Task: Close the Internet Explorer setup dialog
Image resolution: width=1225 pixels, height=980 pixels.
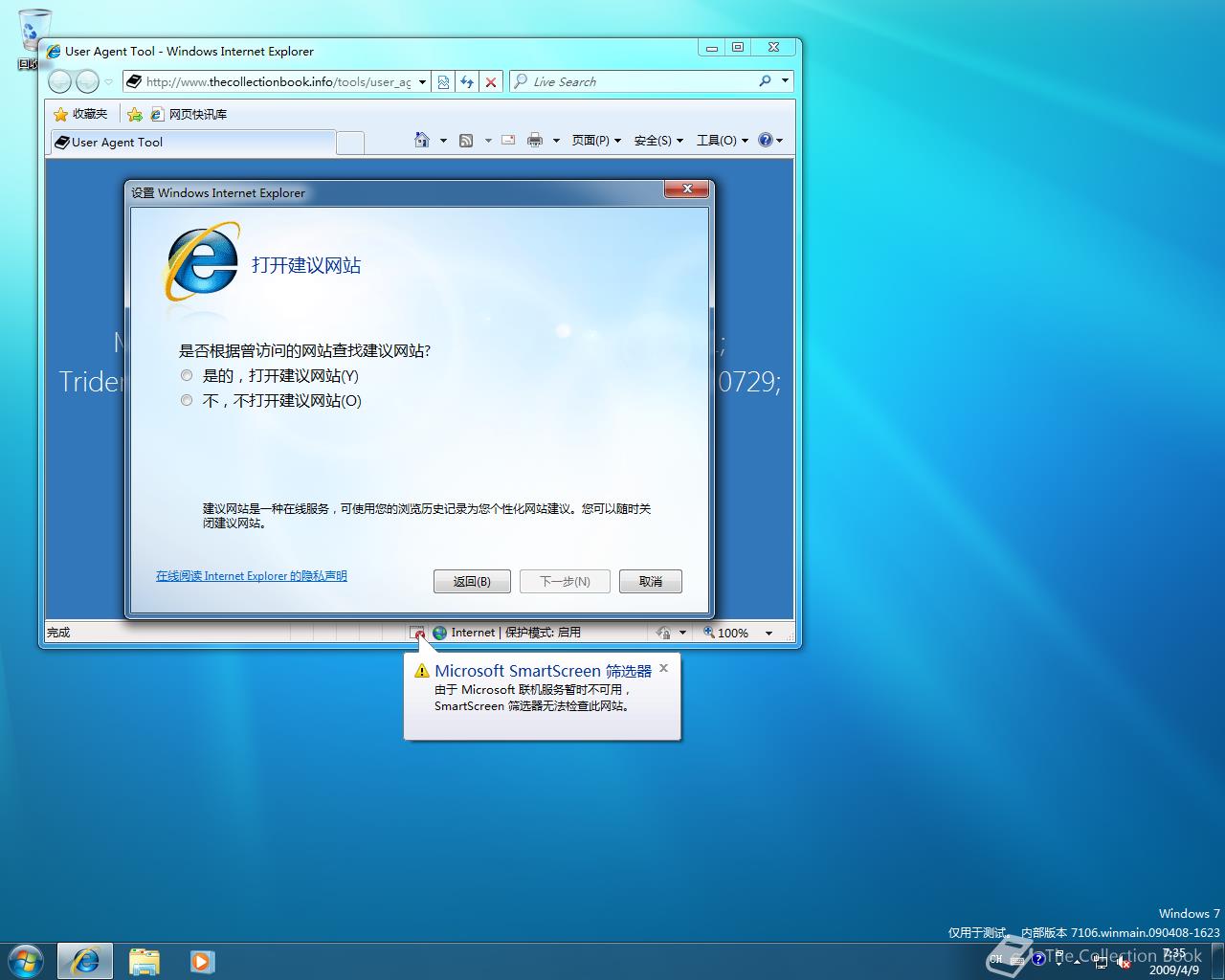Action: point(687,189)
